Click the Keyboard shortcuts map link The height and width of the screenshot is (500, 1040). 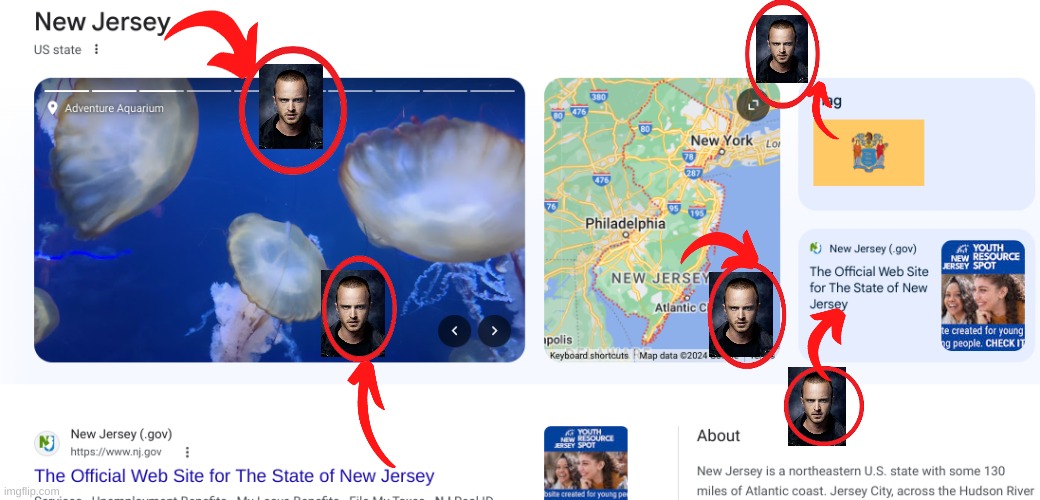pyautogui.click(x=589, y=356)
